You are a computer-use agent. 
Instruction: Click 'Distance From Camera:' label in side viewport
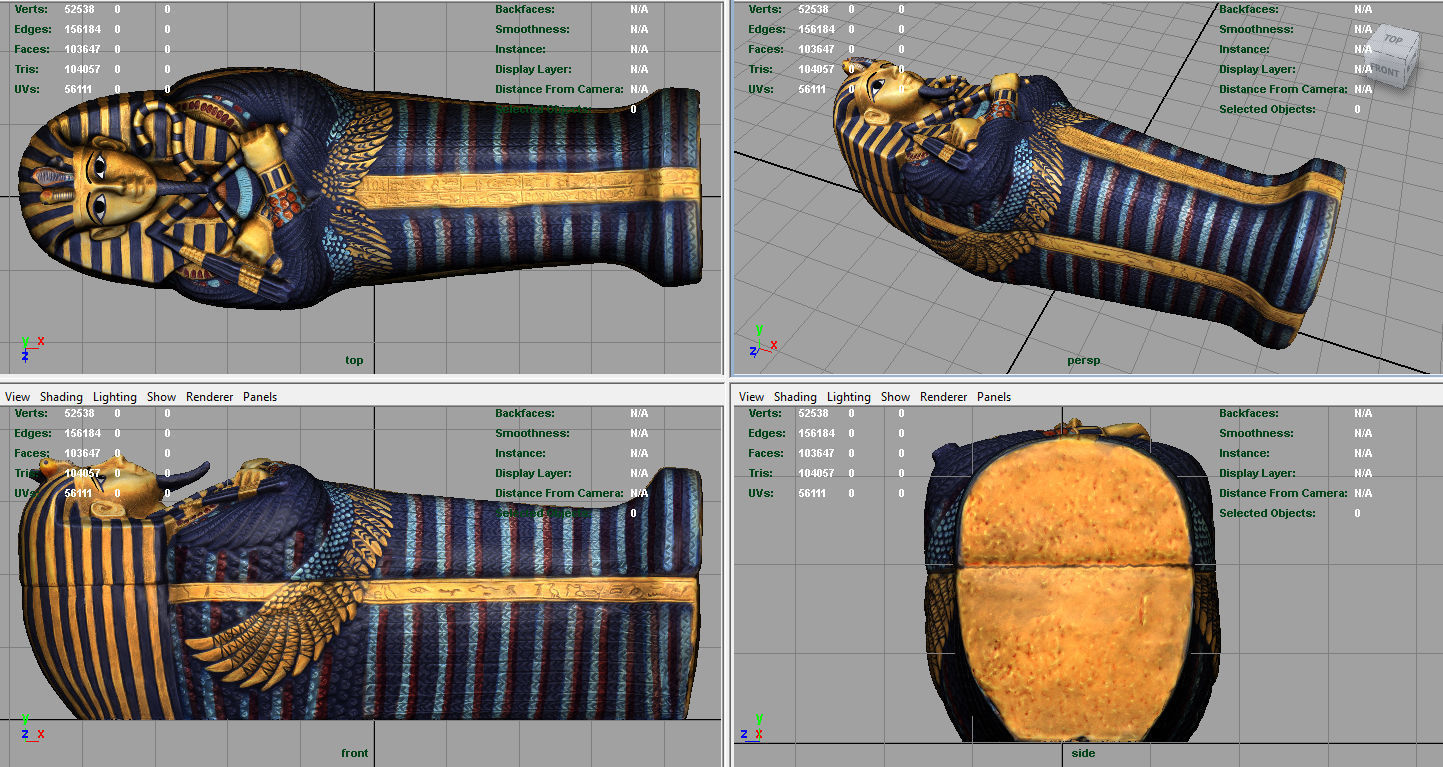[x=1283, y=493]
